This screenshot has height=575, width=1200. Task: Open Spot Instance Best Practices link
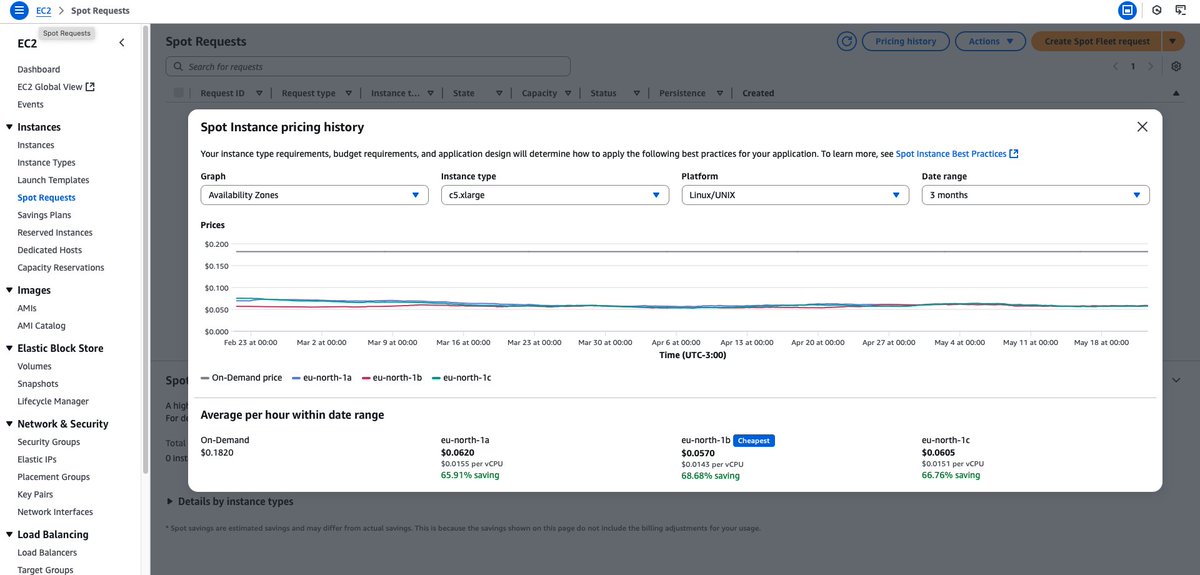[x=950, y=154]
